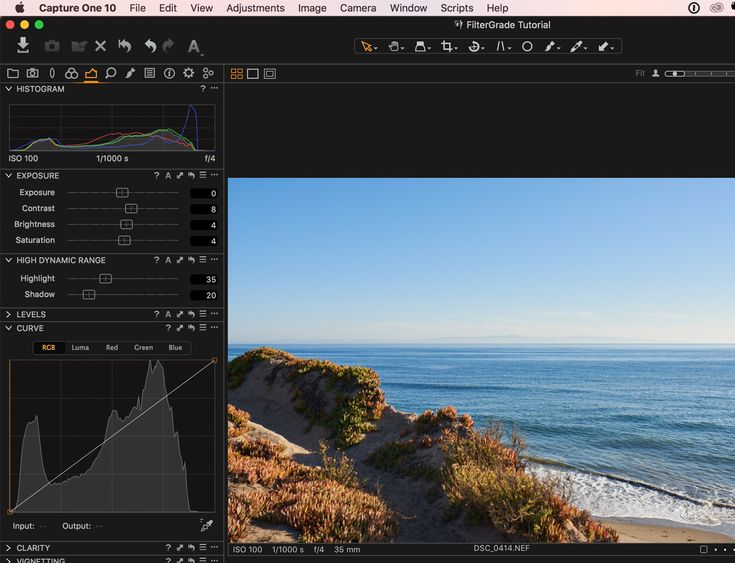
Task: Open the Apple menu
Action: tap(19, 8)
